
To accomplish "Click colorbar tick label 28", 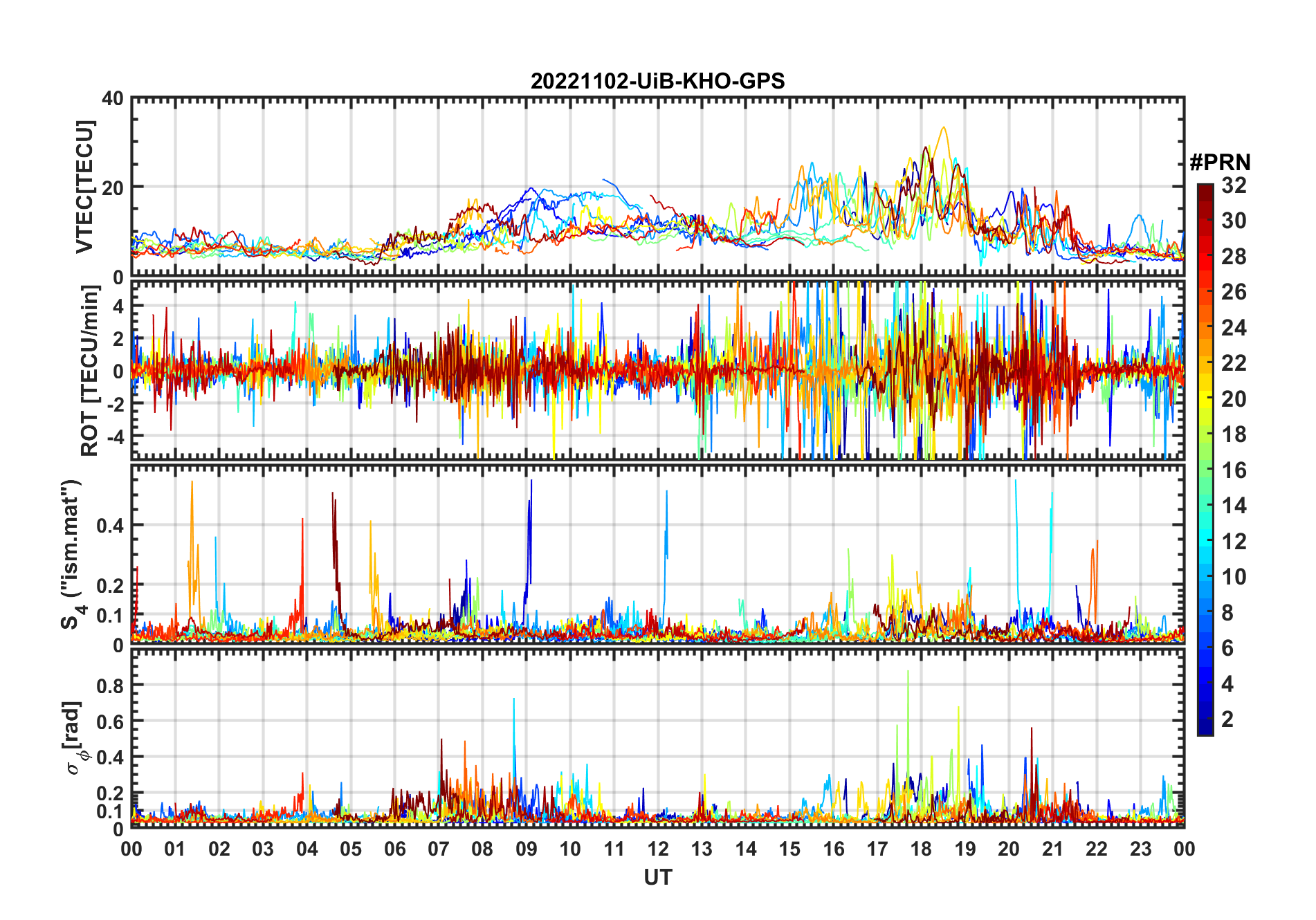I will [x=1234, y=257].
